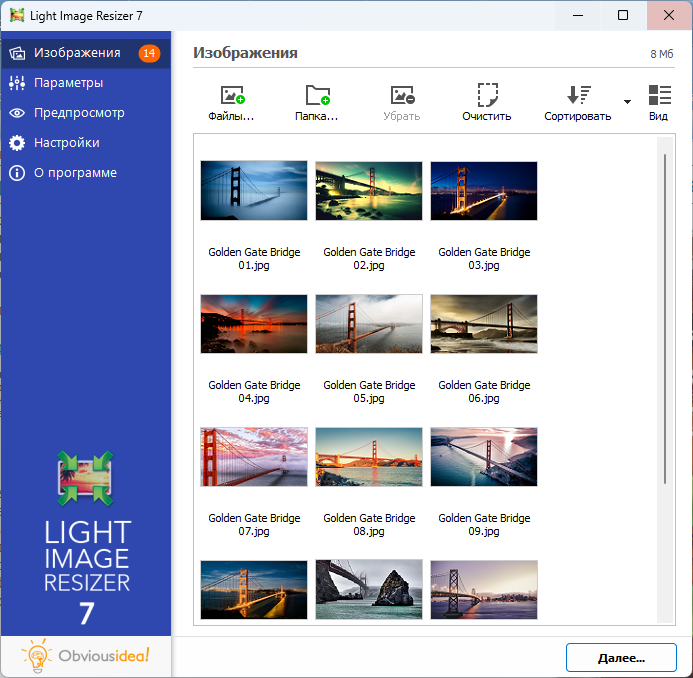Viewport: 693px width, 678px height.
Task: Click the Light Image Resizer 7 logo
Action: tap(86, 539)
